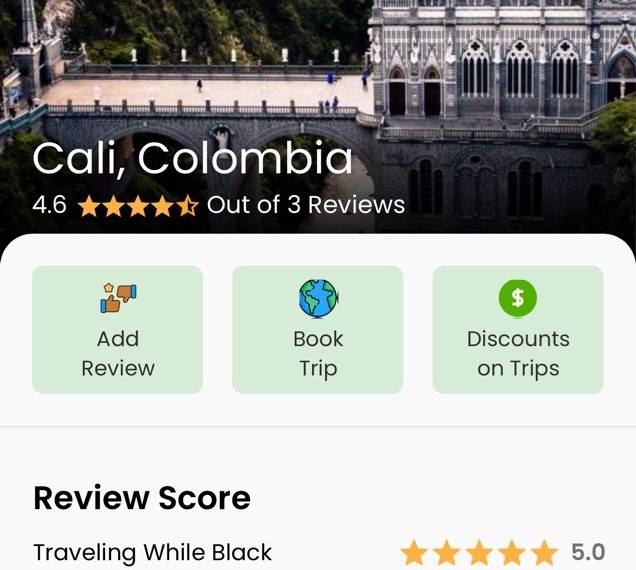Open the Add Review card

[118, 329]
